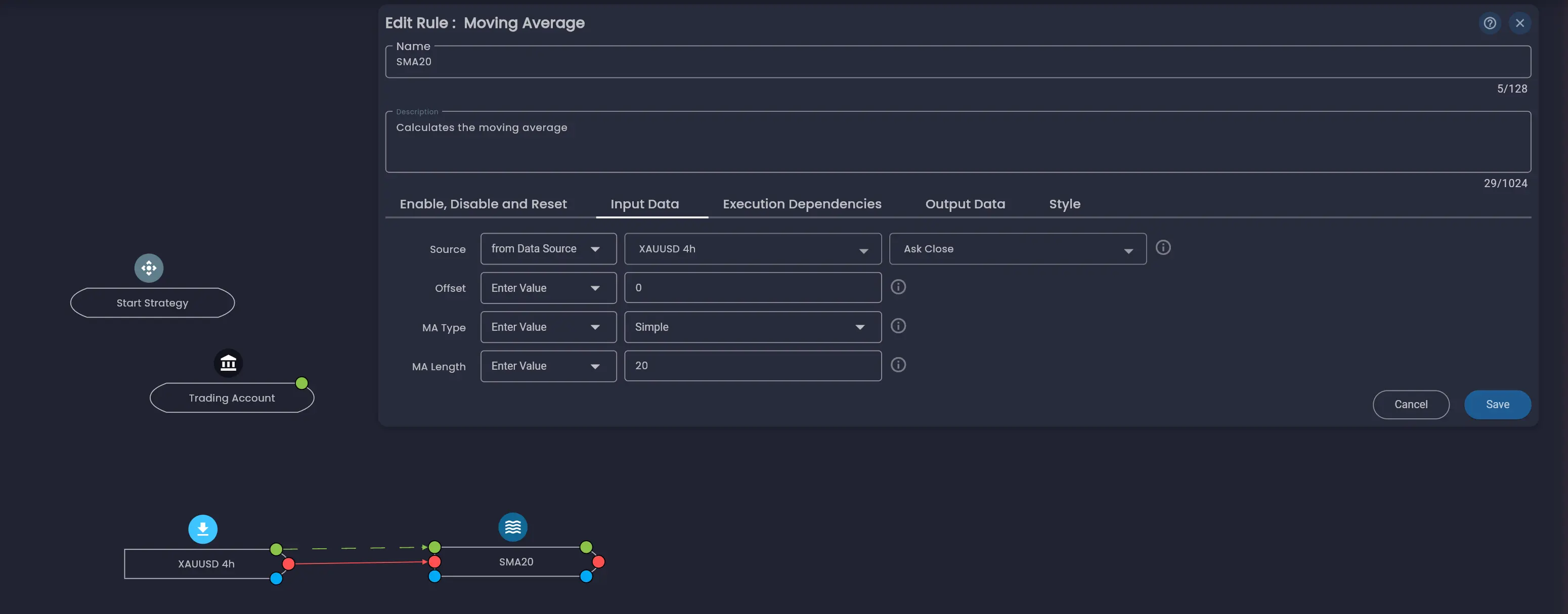Click the Start Strategy node
The image size is (1568, 614).
[x=152, y=303]
